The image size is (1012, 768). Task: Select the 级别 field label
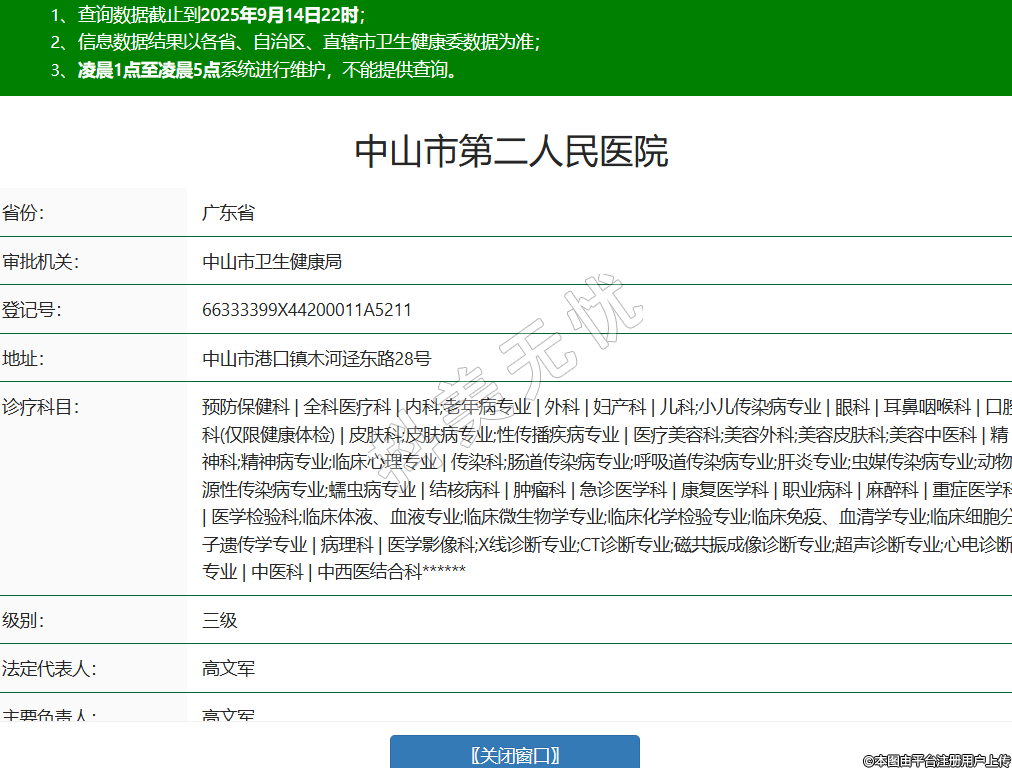point(23,620)
